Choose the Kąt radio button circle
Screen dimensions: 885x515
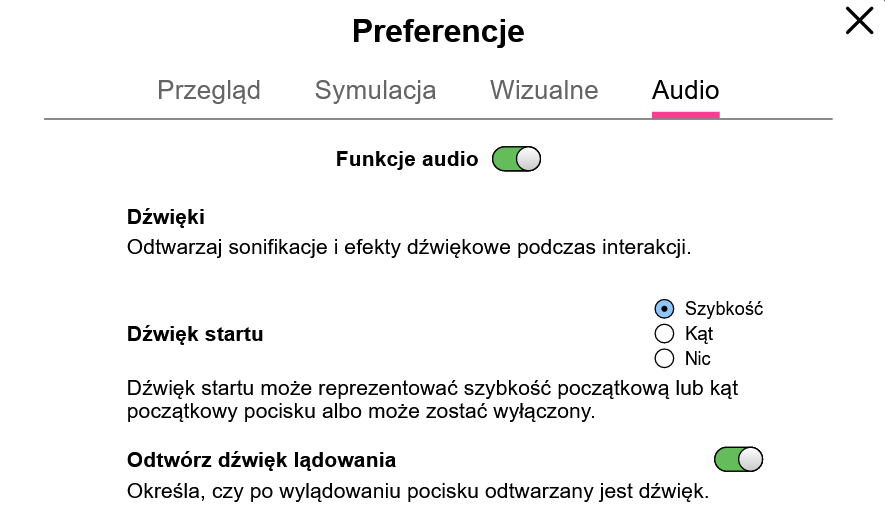tap(664, 334)
